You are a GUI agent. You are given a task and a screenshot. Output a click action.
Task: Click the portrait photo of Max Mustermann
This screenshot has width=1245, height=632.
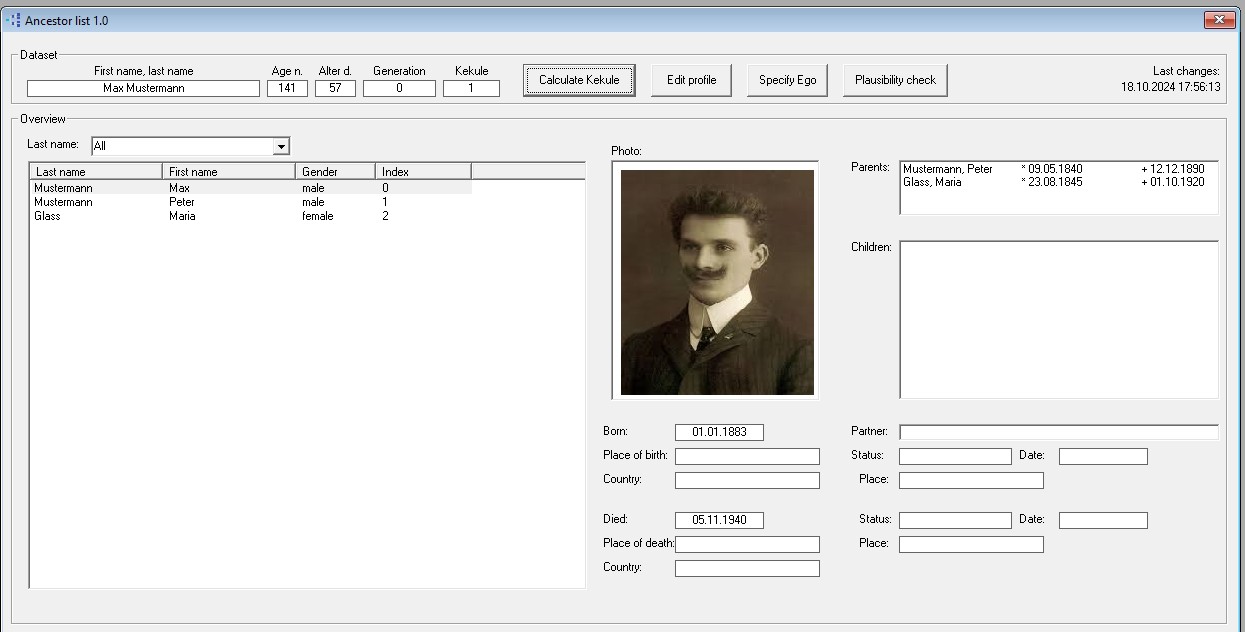(717, 282)
